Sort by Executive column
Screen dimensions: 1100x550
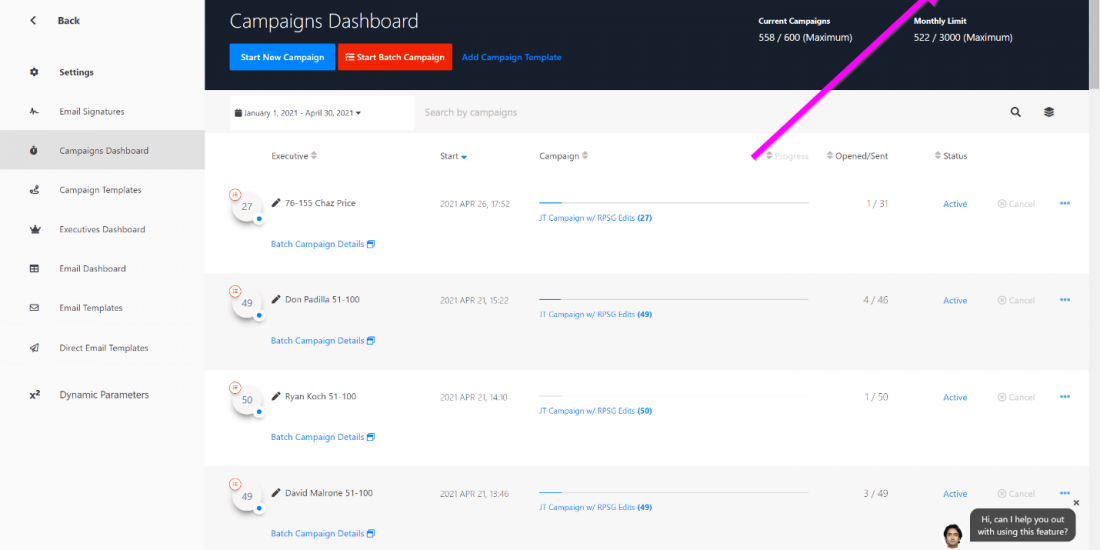click(x=295, y=156)
